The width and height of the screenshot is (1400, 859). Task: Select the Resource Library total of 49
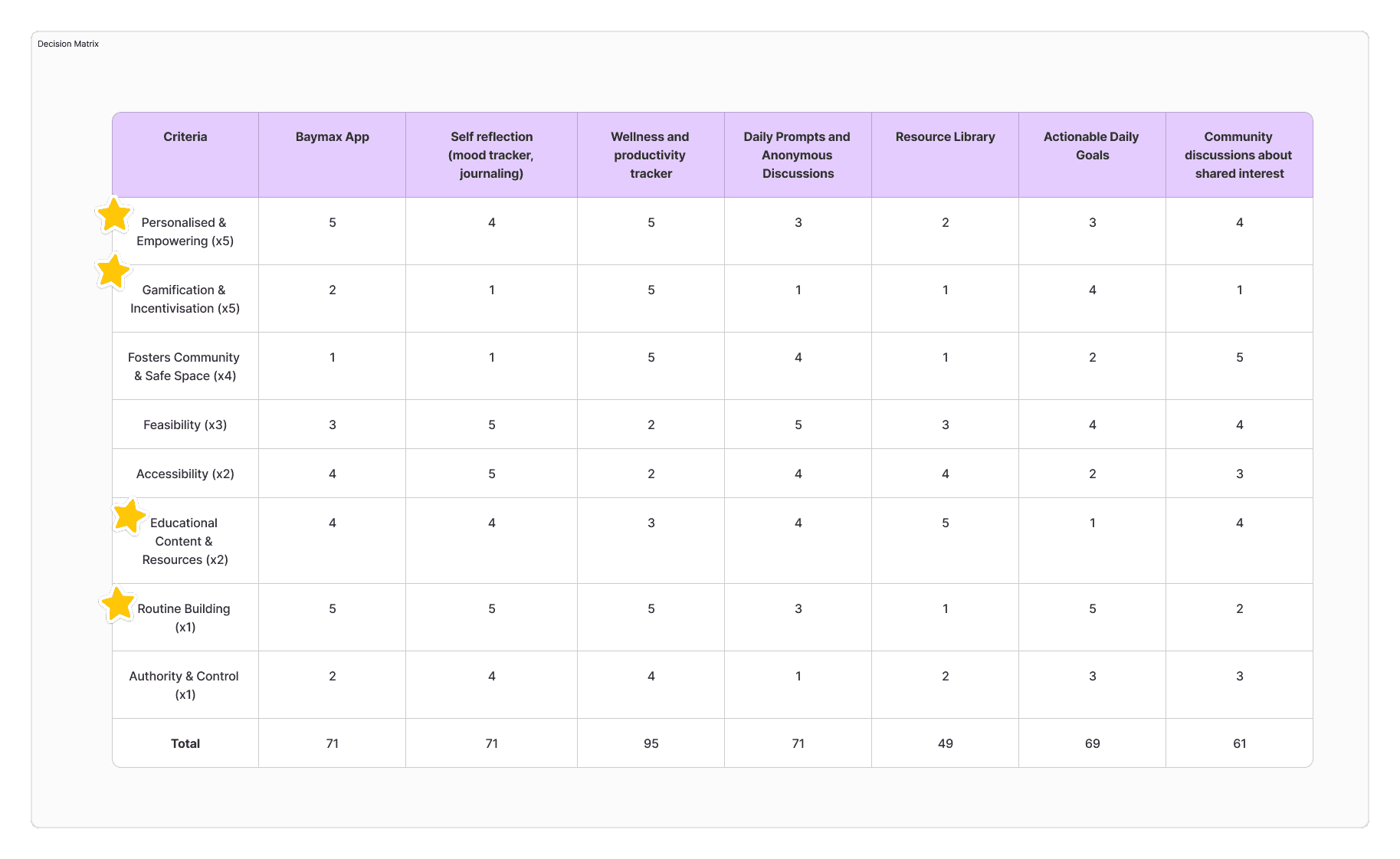tap(946, 743)
